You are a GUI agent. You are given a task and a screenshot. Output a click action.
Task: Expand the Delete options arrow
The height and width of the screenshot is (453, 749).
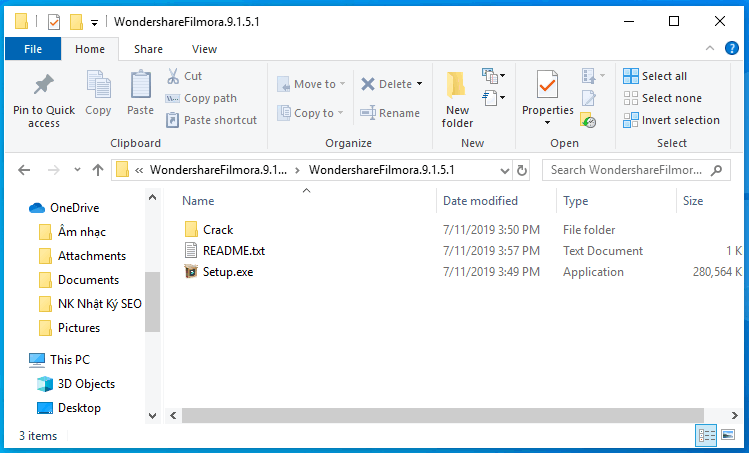click(419, 84)
